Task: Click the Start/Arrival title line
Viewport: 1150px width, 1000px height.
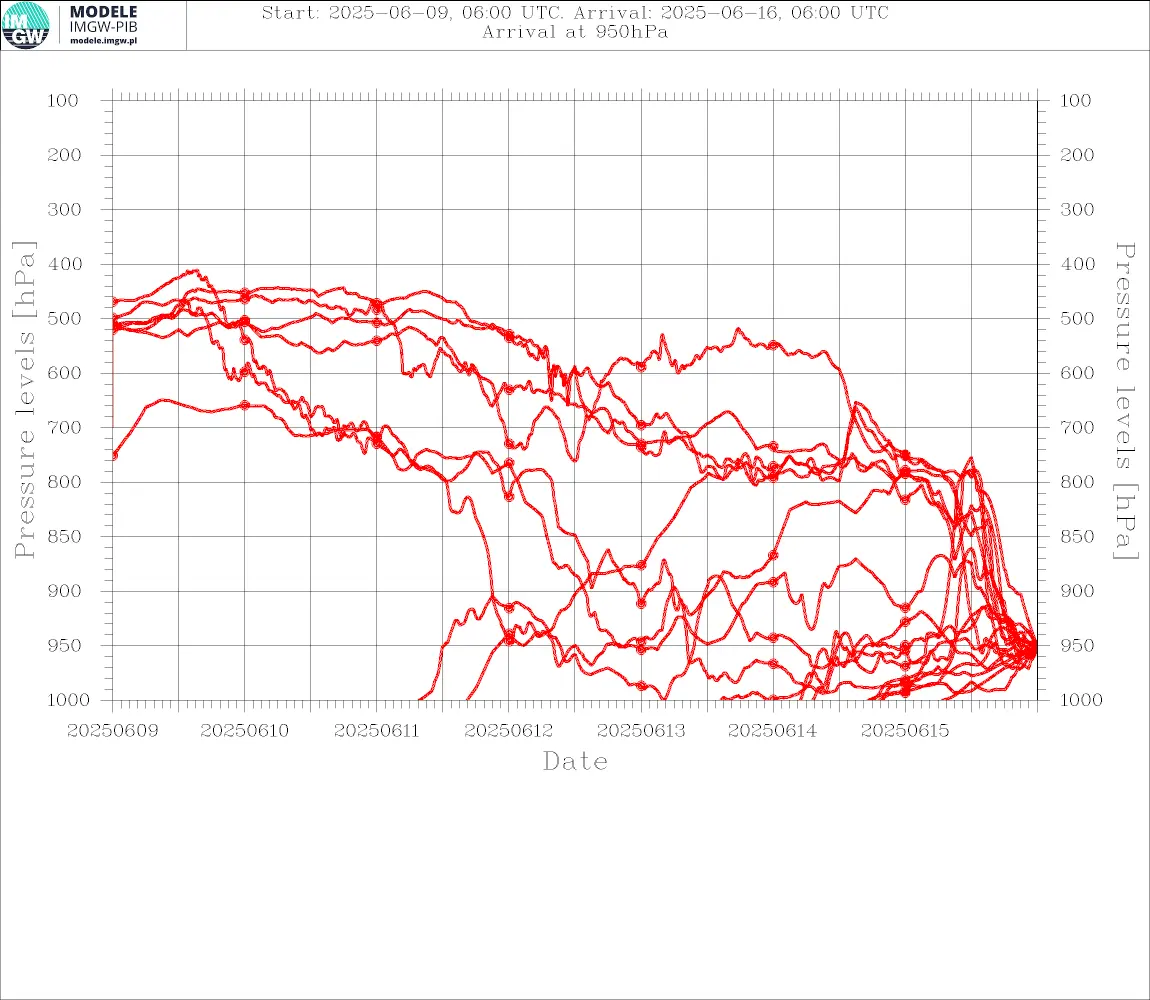Action: pyautogui.click(x=575, y=13)
